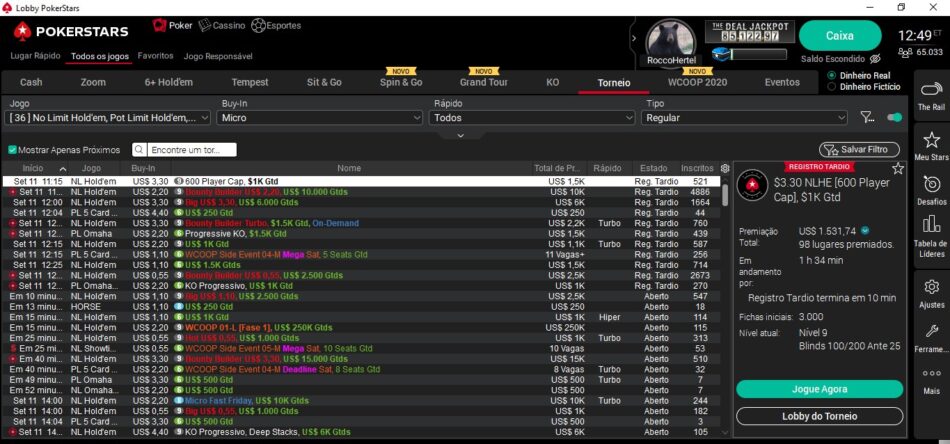Open Mais three-dots menu
This screenshot has width=950, height=444.
click(931, 374)
